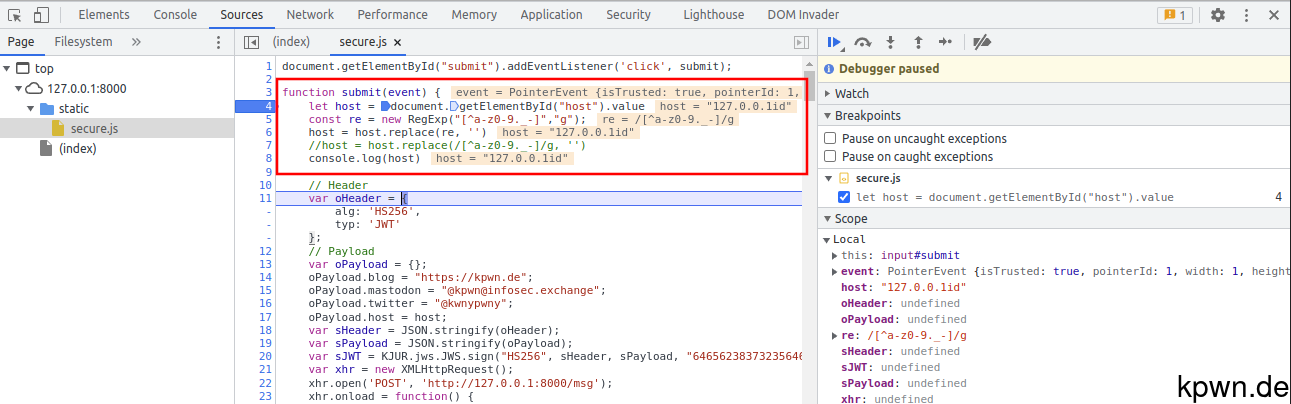This screenshot has width=1291, height=404.
Task: Switch to the Console tab
Action: click(175, 15)
